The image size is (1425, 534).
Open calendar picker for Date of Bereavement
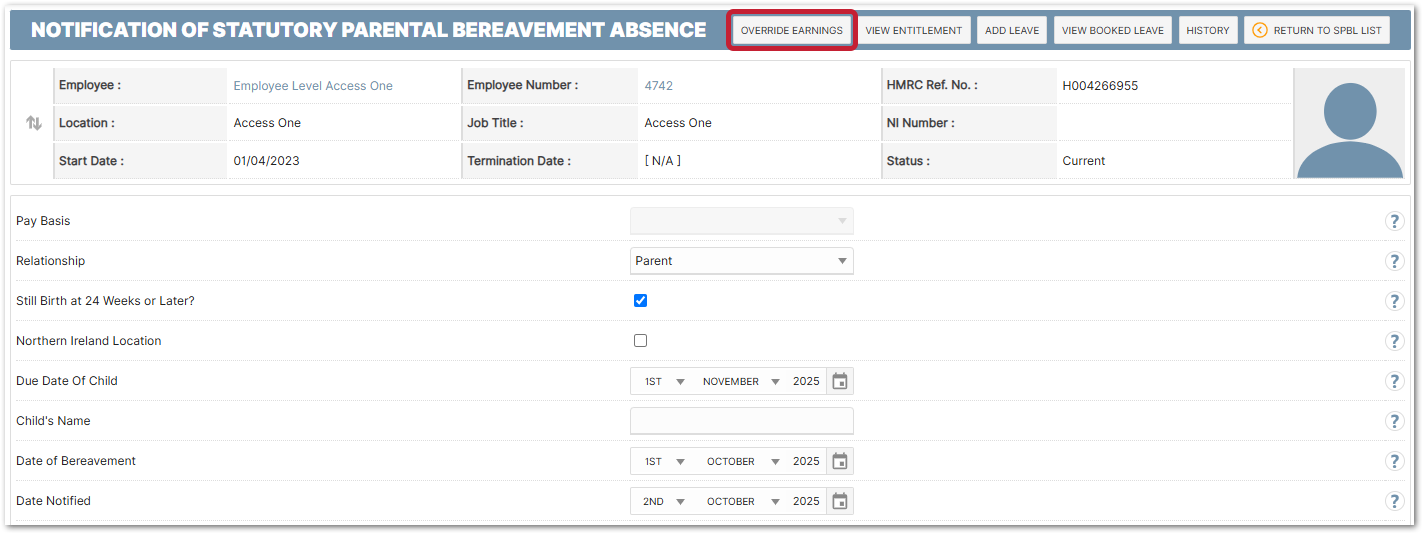tap(840, 461)
